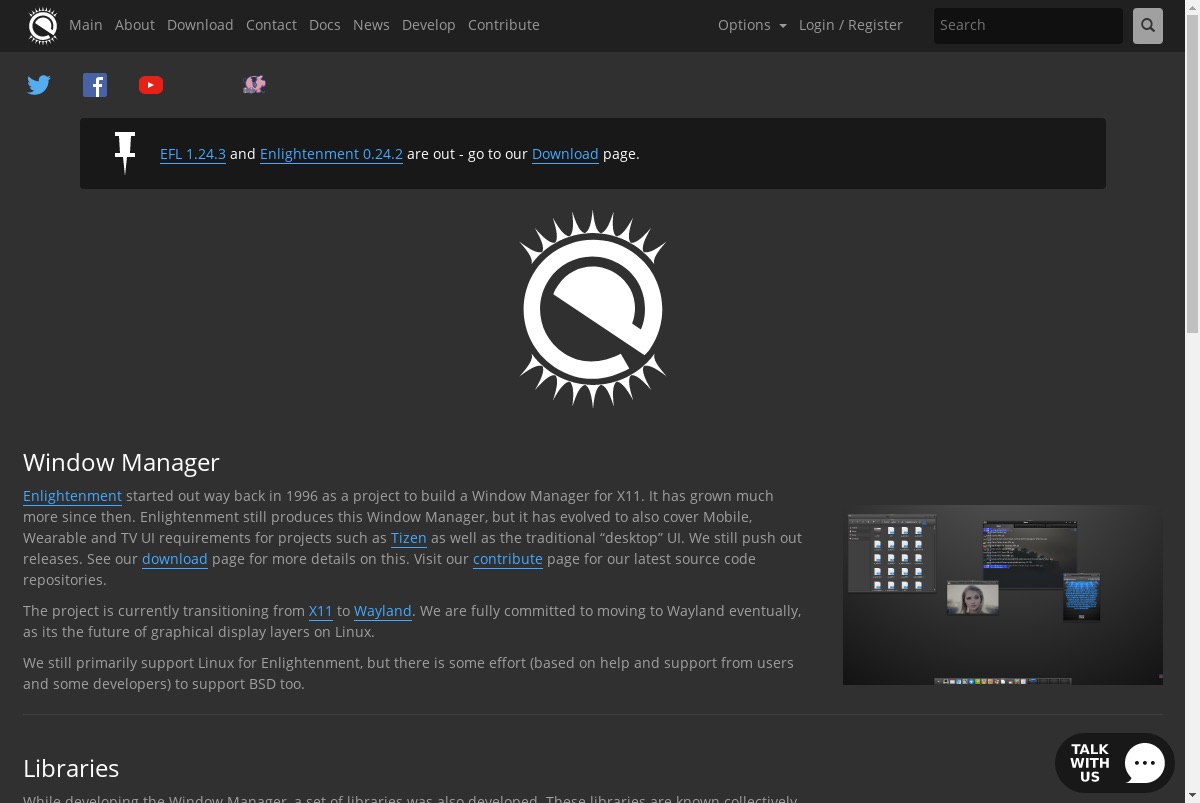The height and width of the screenshot is (803, 1200).
Task: Focus the Search input field
Action: [1028, 26]
